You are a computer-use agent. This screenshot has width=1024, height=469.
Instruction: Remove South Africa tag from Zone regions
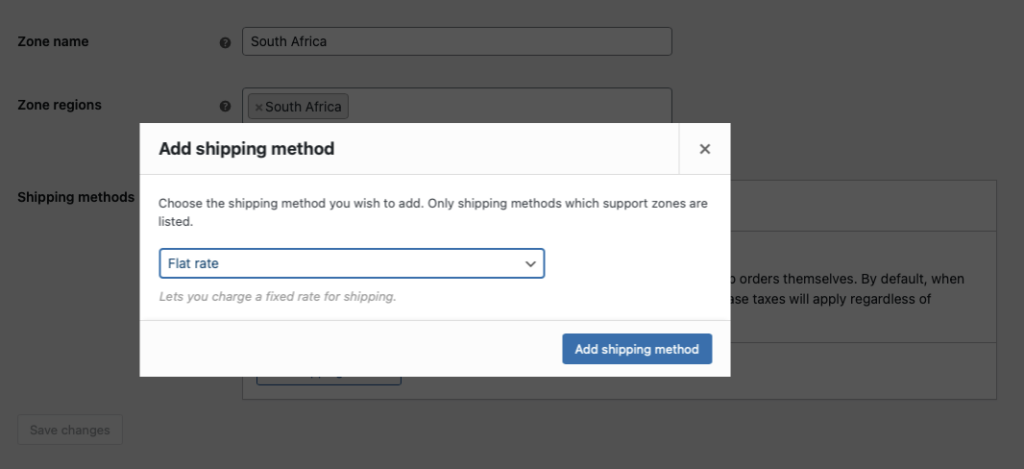(259, 107)
